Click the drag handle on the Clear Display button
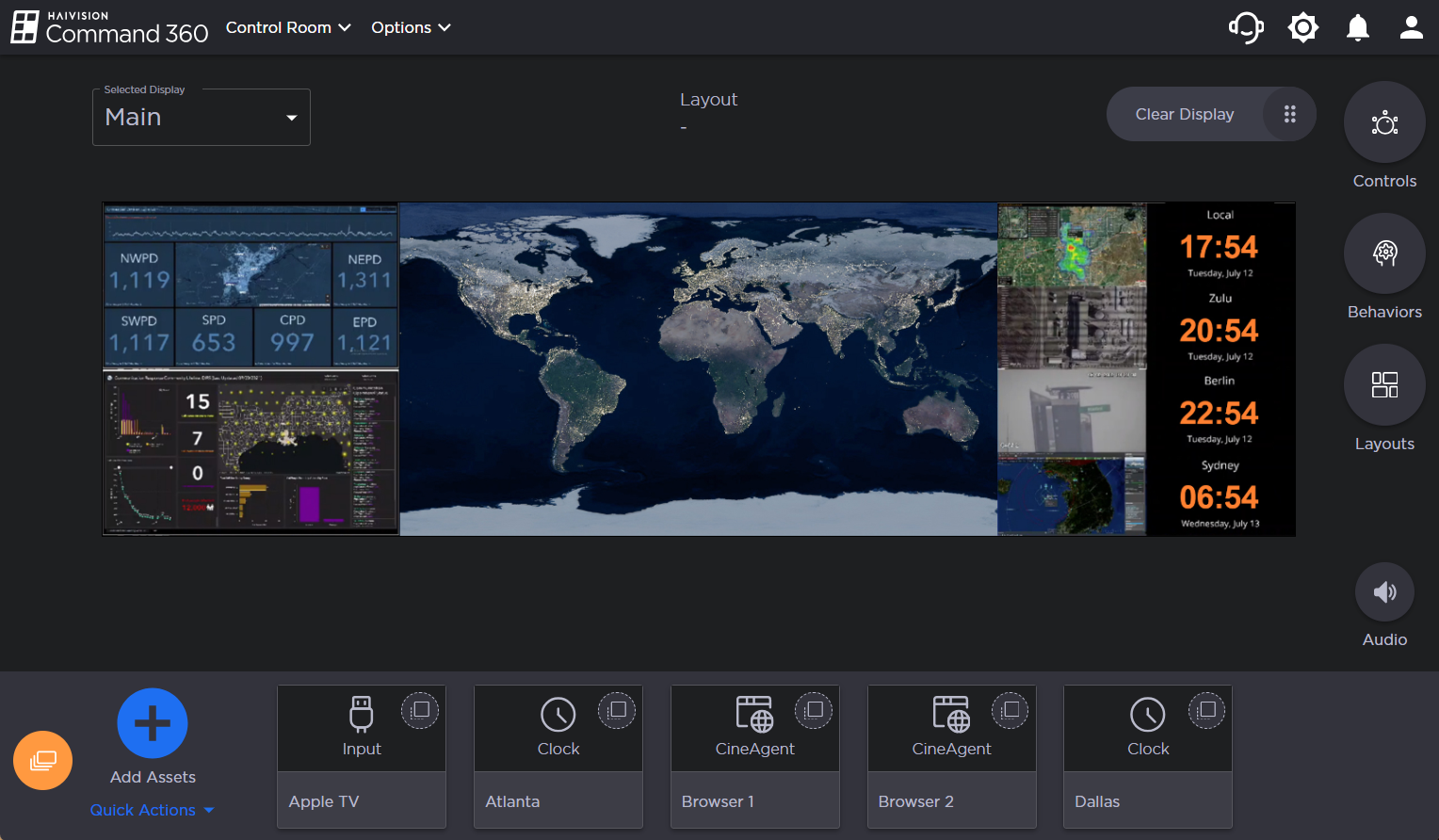 [x=1289, y=113]
